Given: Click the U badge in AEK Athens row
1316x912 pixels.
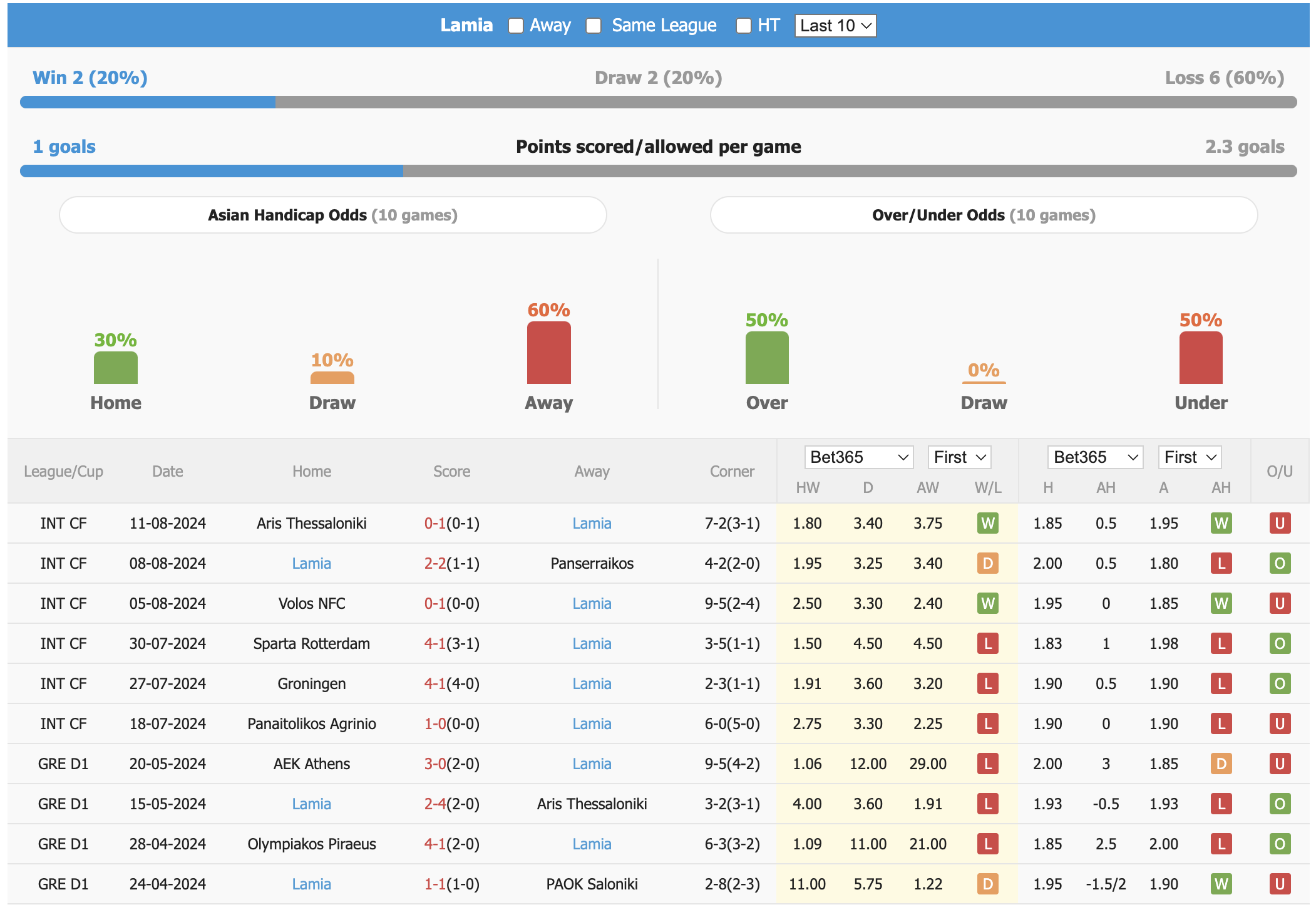Looking at the screenshot, I should click(x=1280, y=764).
